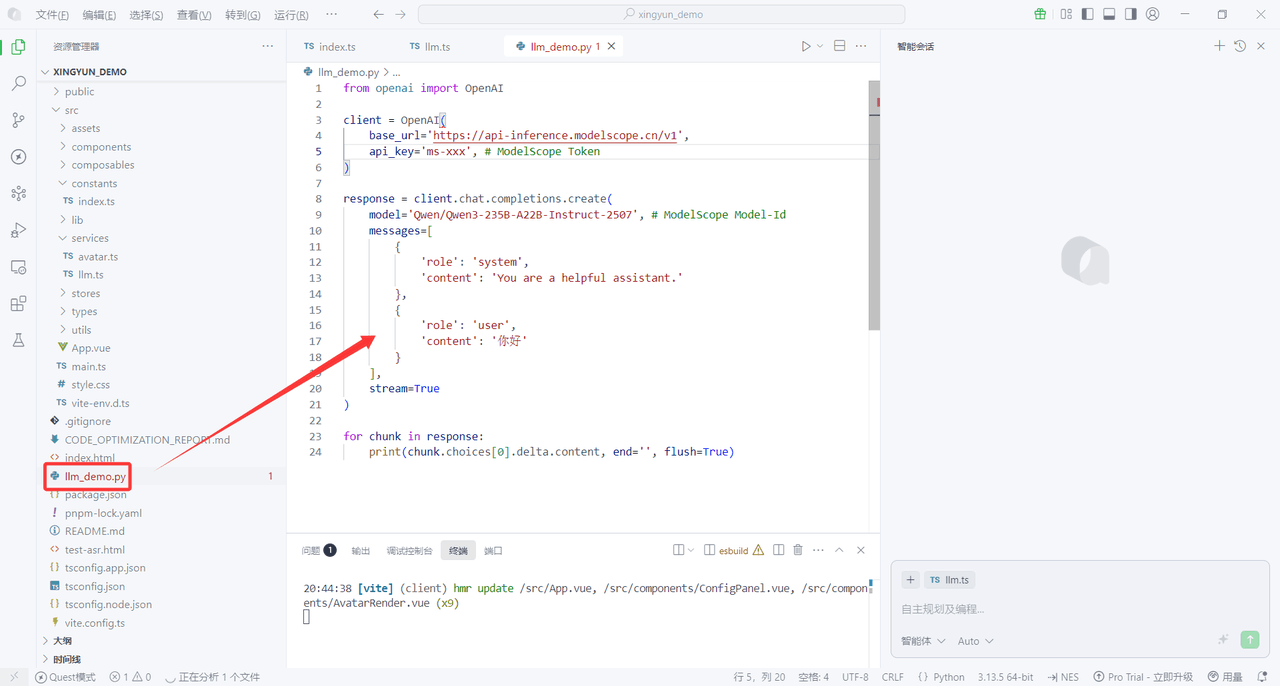Select Python 3.13.5 64-bit interpreter
The height and width of the screenshot is (686, 1280).
coord(1005,677)
